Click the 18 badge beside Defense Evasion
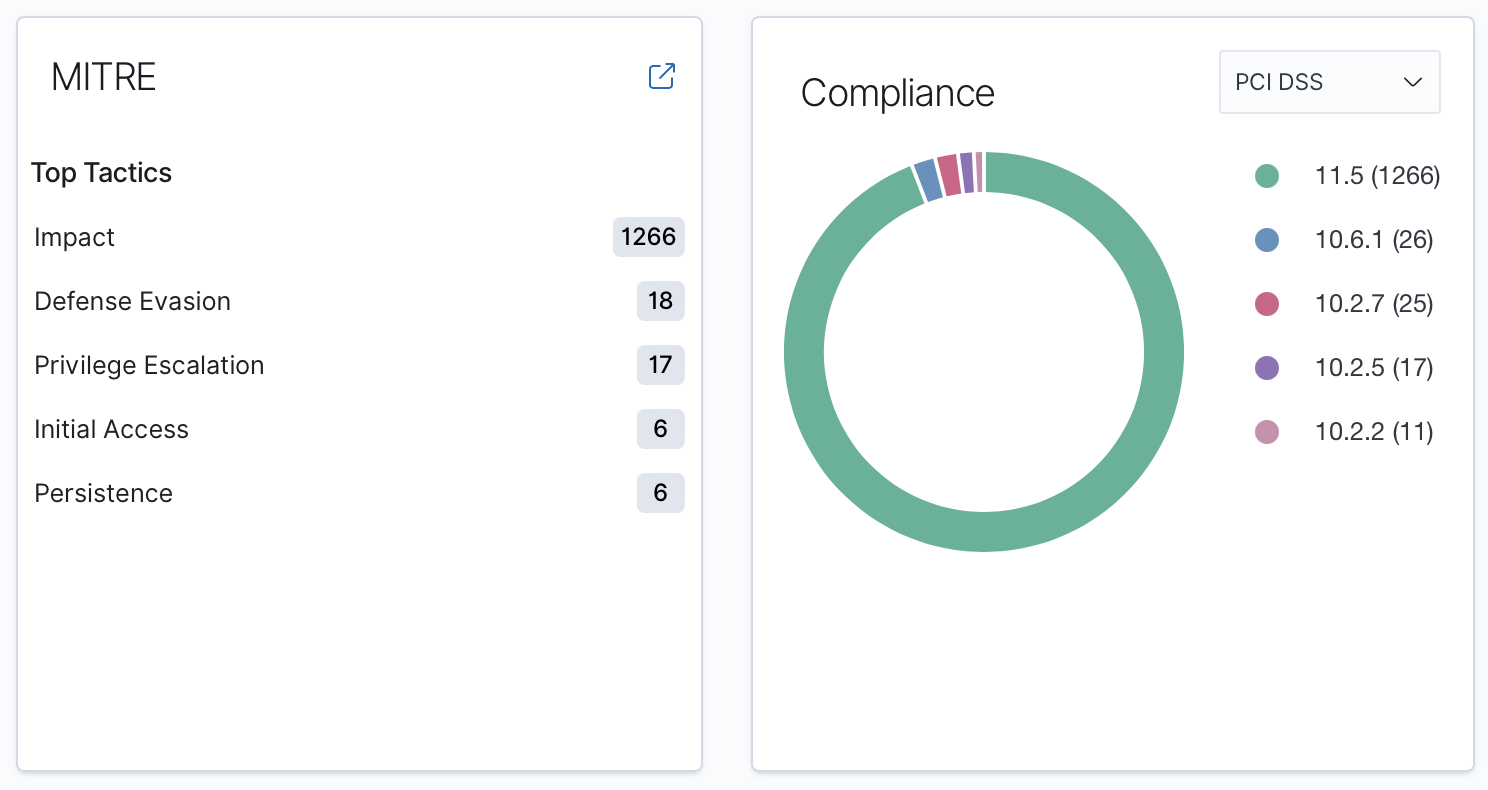This screenshot has width=1488, height=790. click(660, 301)
